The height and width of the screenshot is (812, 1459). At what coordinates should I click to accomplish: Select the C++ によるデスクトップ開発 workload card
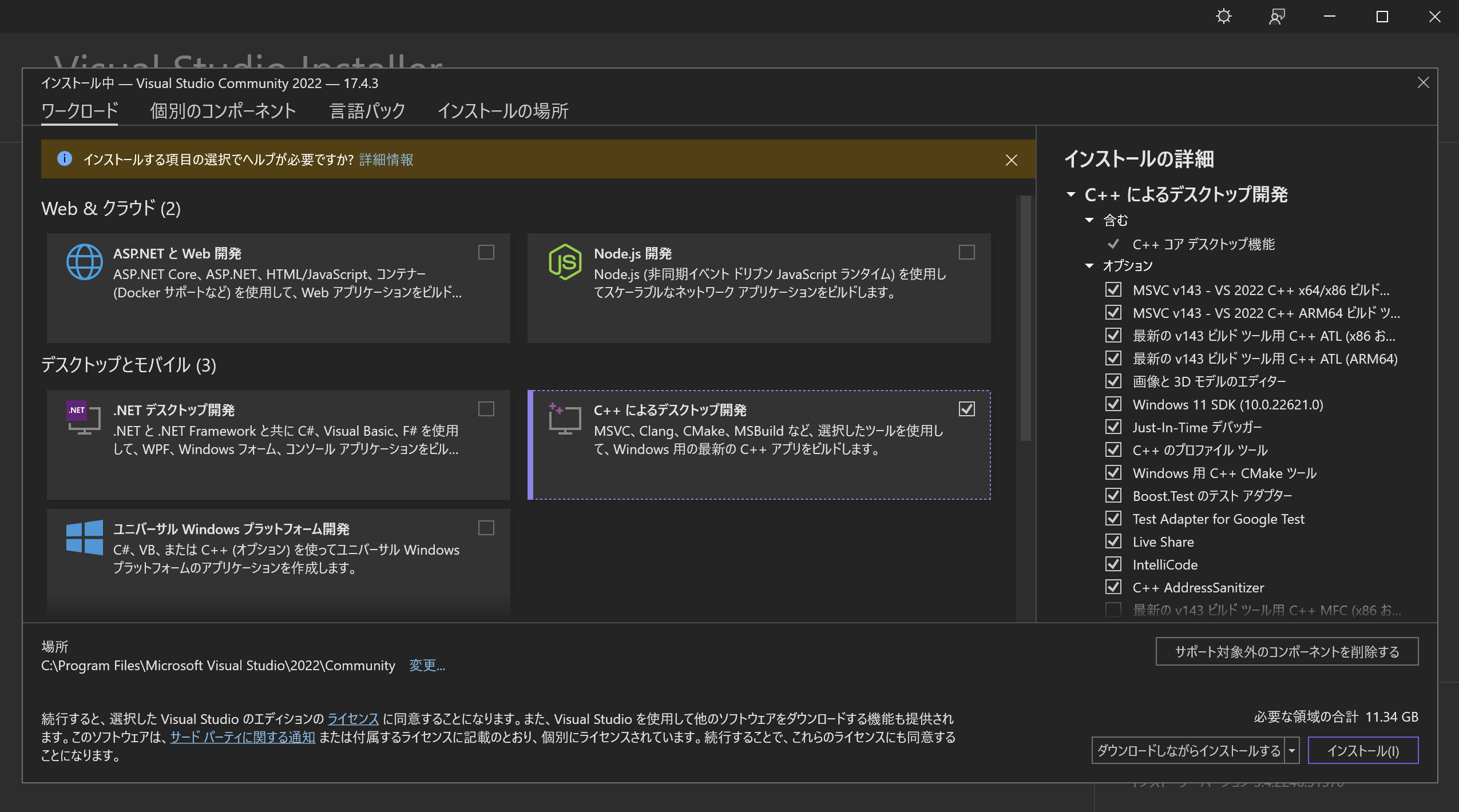pyautogui.click(x=759, y=444)
